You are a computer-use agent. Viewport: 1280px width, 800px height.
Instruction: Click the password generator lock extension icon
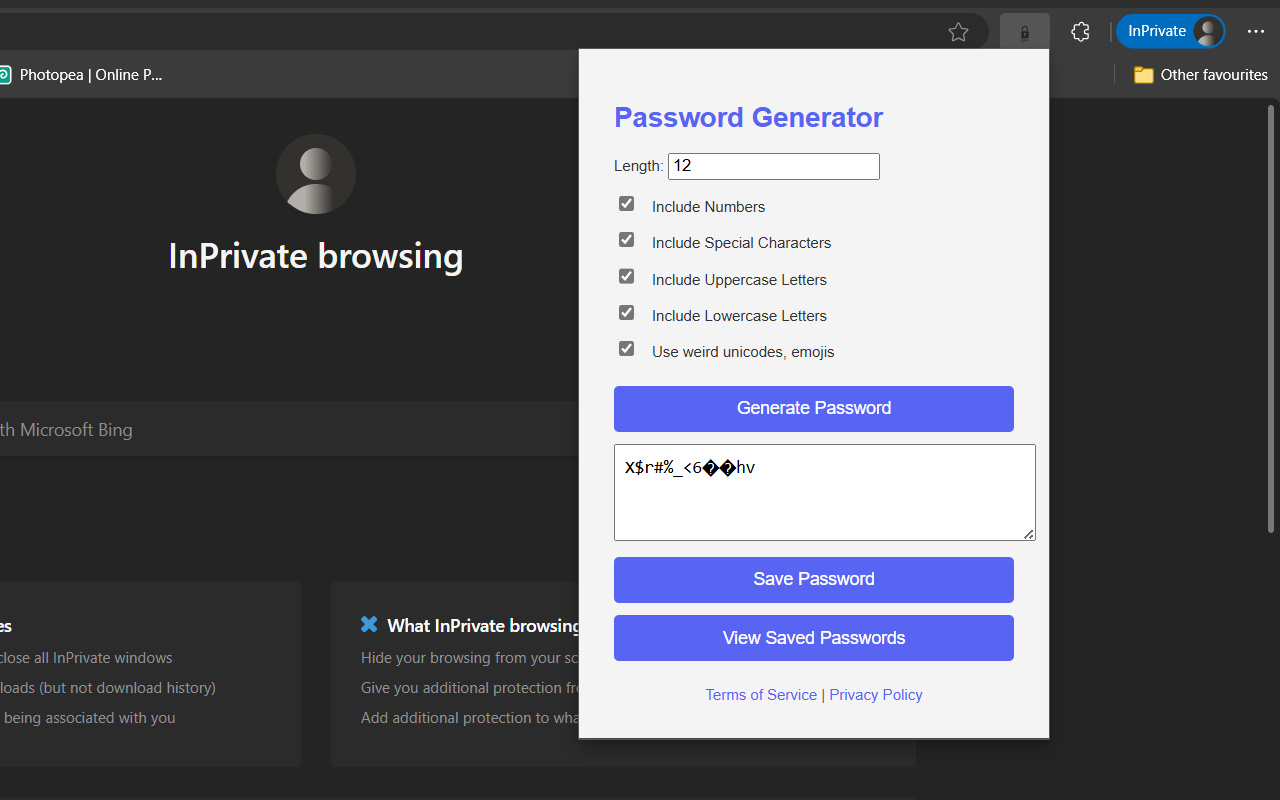1024,32
